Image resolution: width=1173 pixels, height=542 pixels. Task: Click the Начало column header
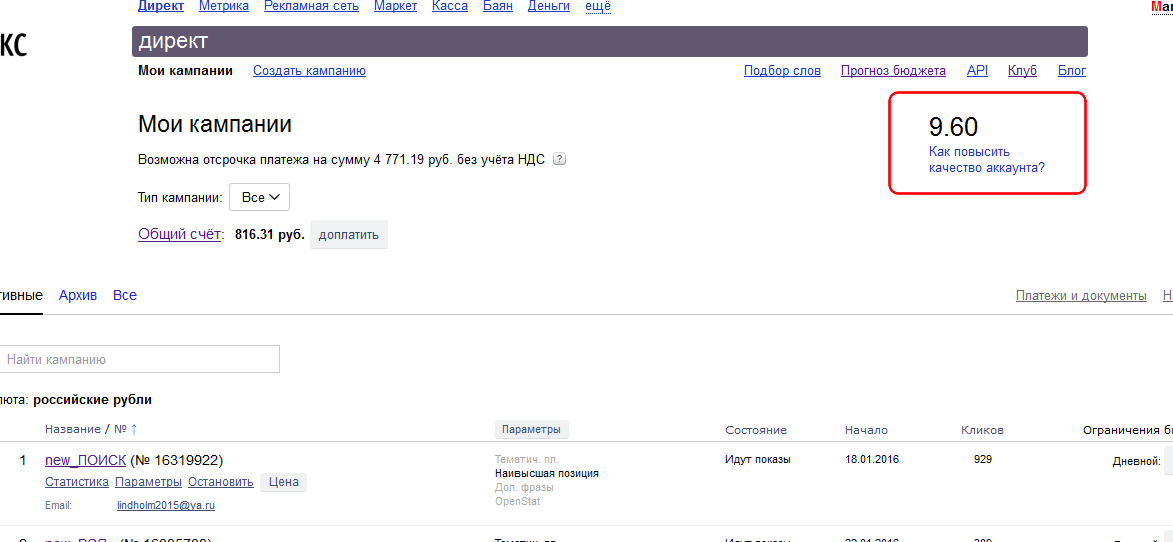[x=866, y=430]
